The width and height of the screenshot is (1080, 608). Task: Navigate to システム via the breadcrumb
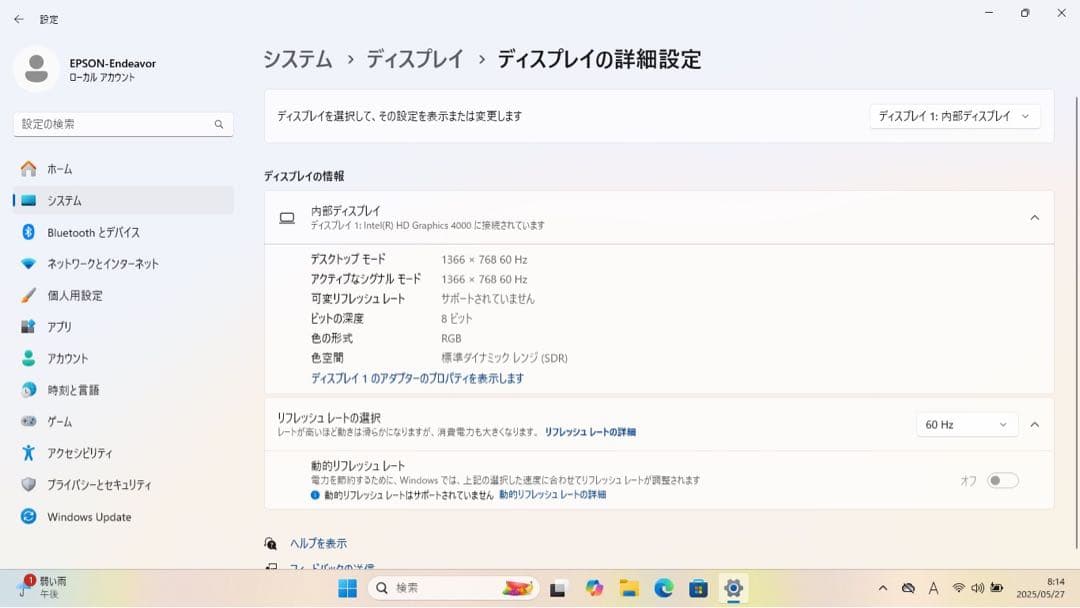(296, 60)
